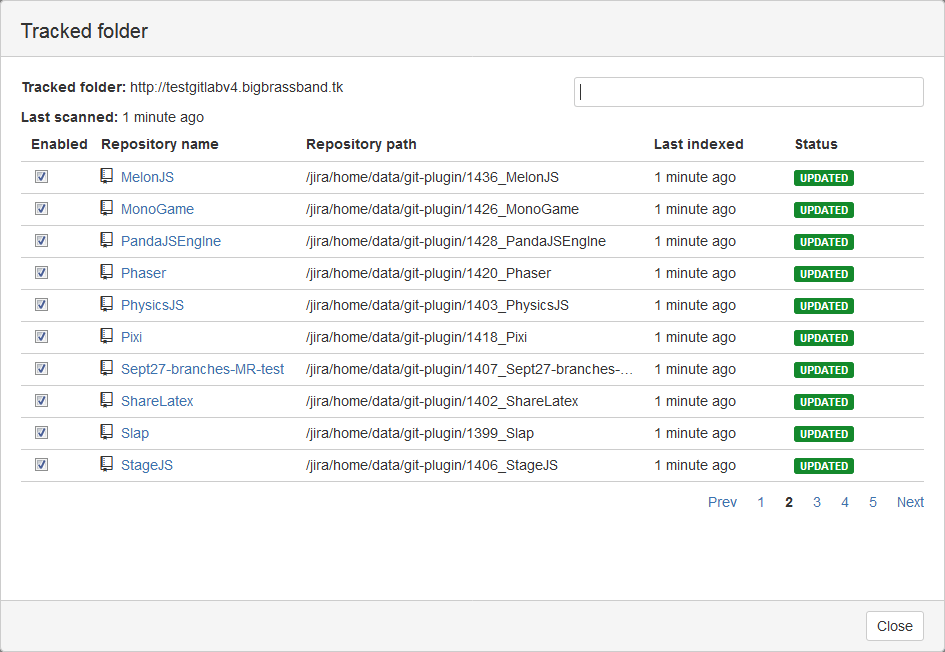This screenshot has height=652, width=945.
Task: Jump to page 5 of repositories
Action: (873, 502)
